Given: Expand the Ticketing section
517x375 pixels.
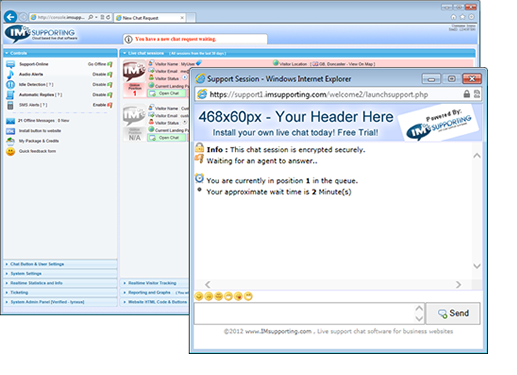Looking at the screenshot, I should click(x=60, y=293).
